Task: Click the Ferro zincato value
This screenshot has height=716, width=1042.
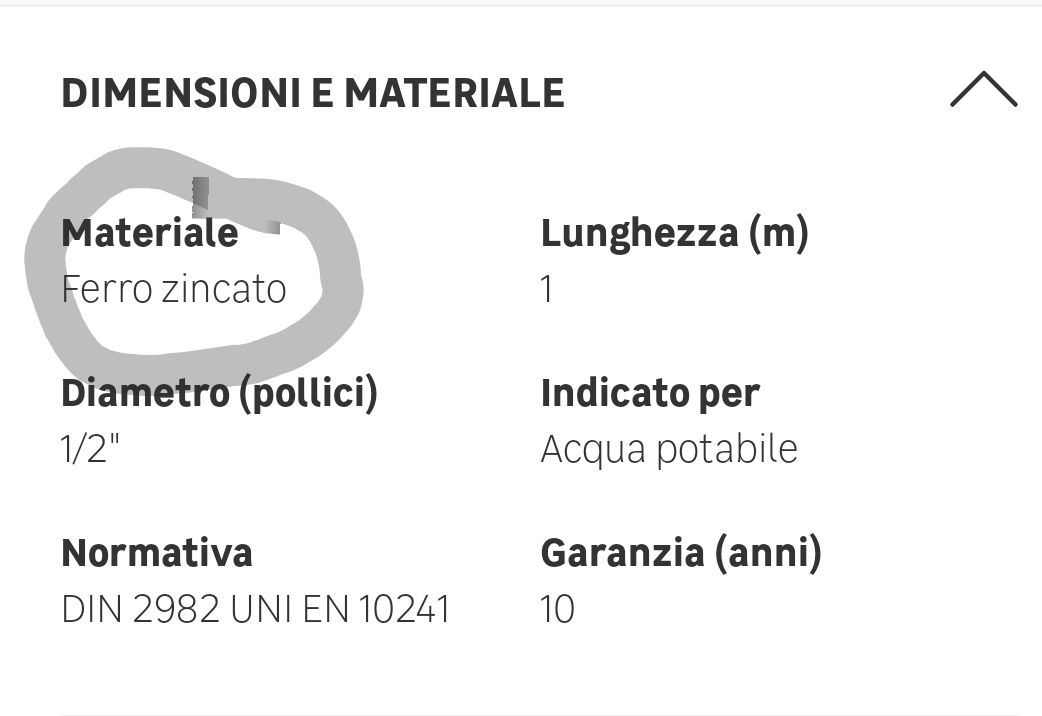Action: coord(173,289)
